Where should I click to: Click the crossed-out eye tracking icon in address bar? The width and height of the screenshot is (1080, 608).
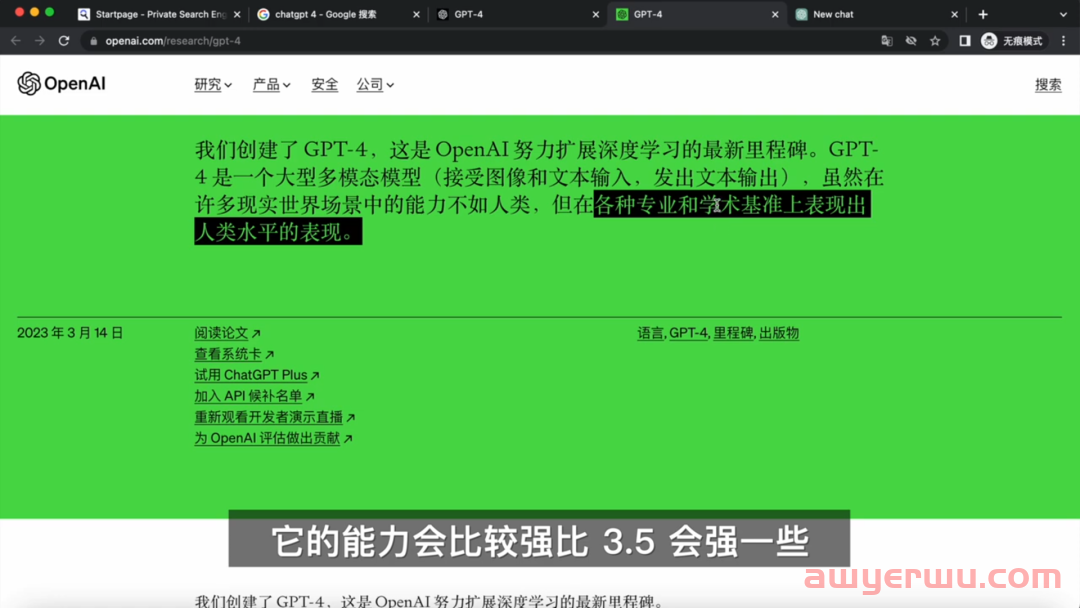pyautogui.click(x=911, y=41)
